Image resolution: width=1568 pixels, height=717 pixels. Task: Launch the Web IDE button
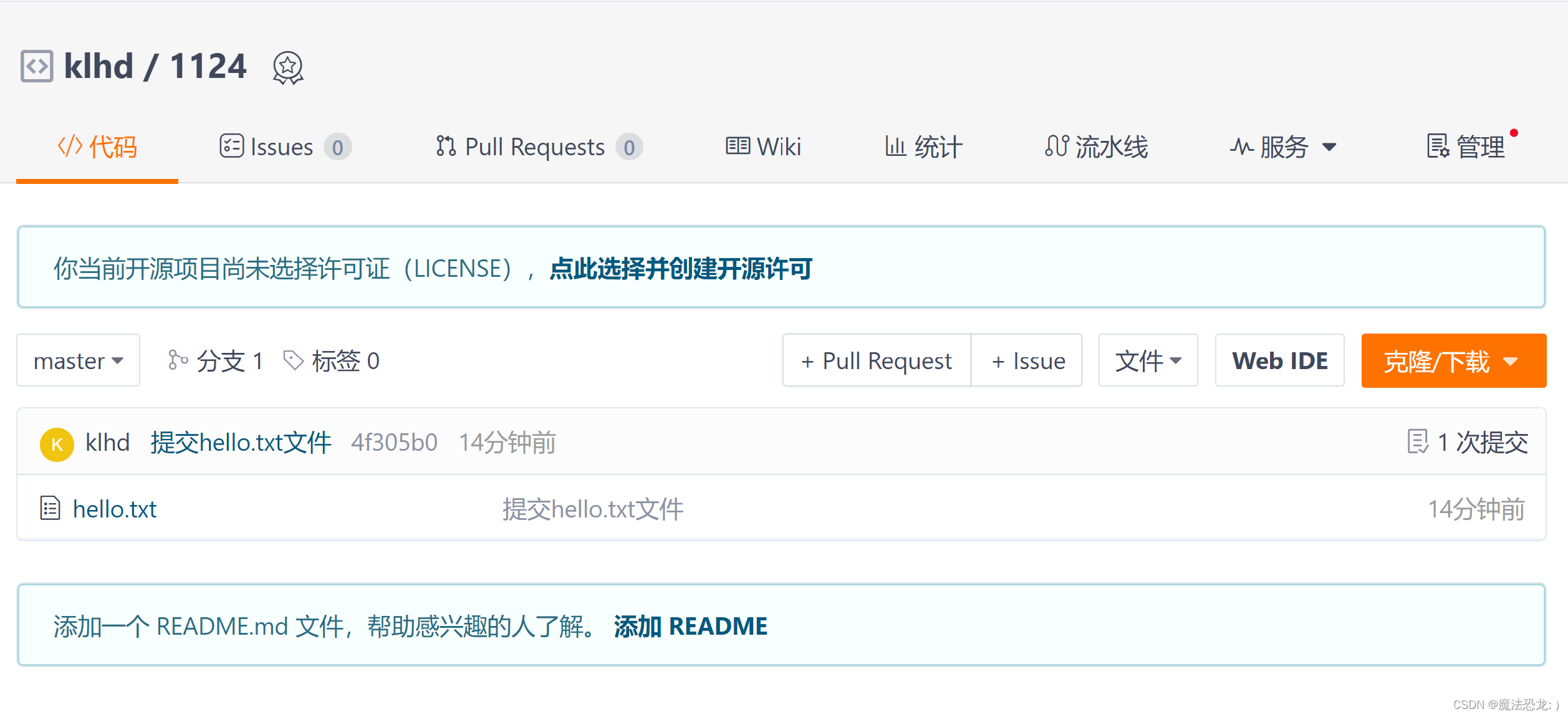pos(1279,361)
